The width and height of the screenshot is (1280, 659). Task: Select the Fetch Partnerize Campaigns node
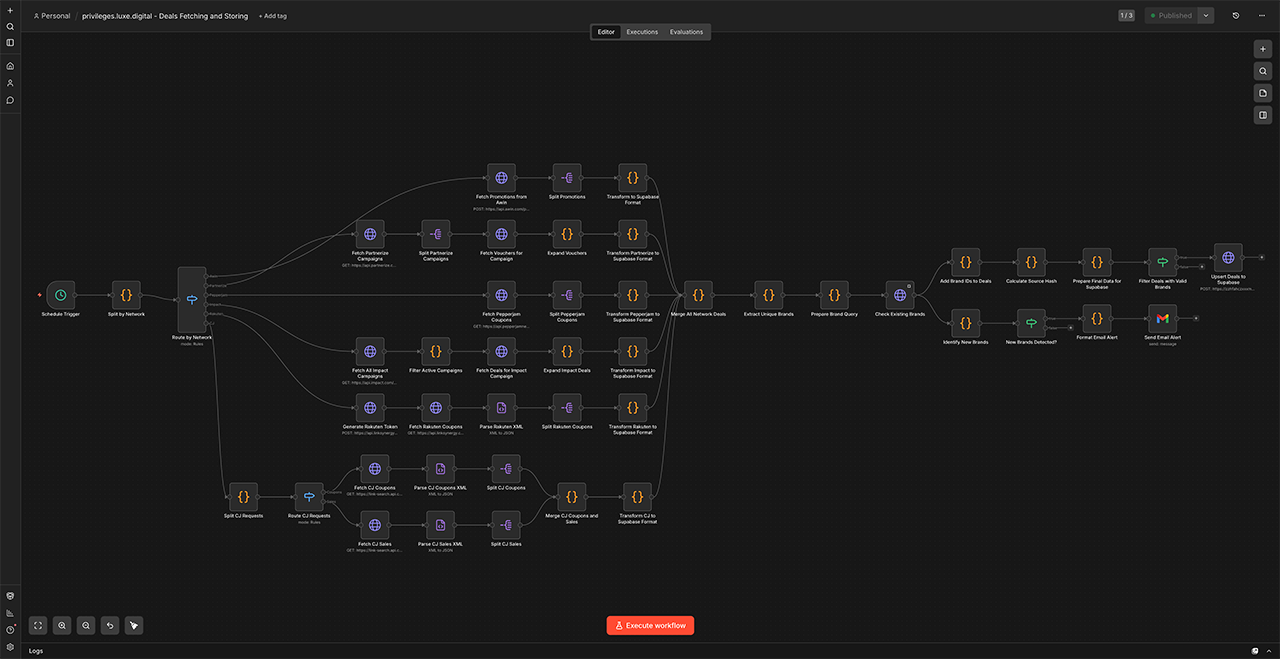(370, 235)
